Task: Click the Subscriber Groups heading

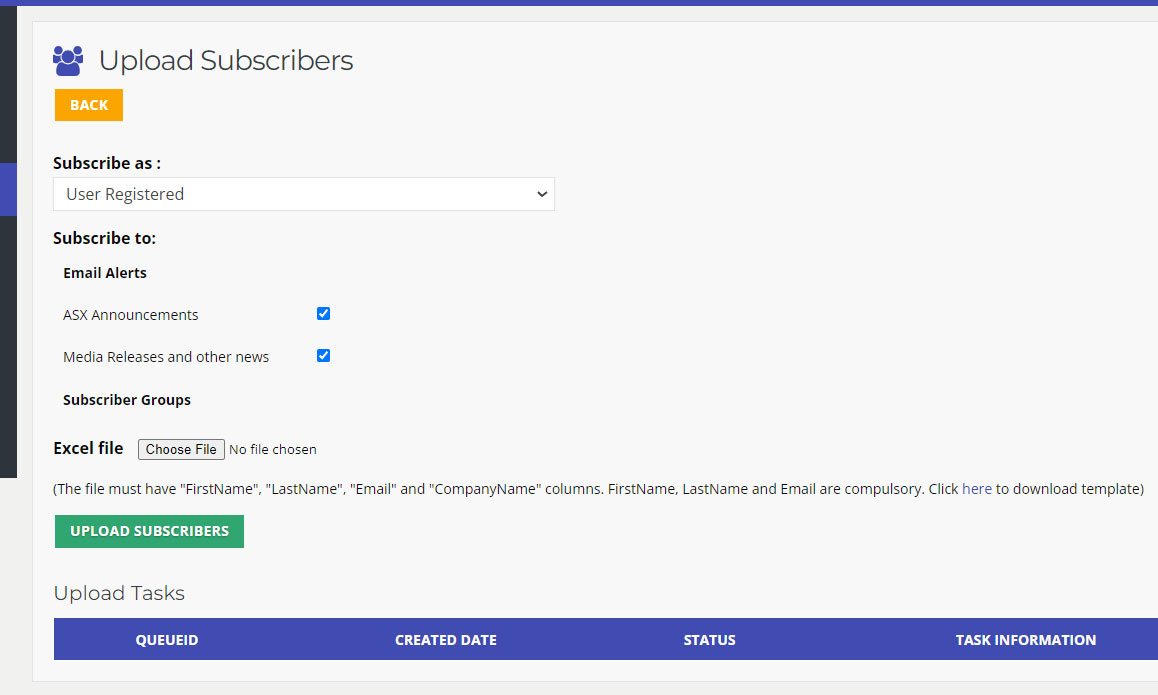Action: 127,400
